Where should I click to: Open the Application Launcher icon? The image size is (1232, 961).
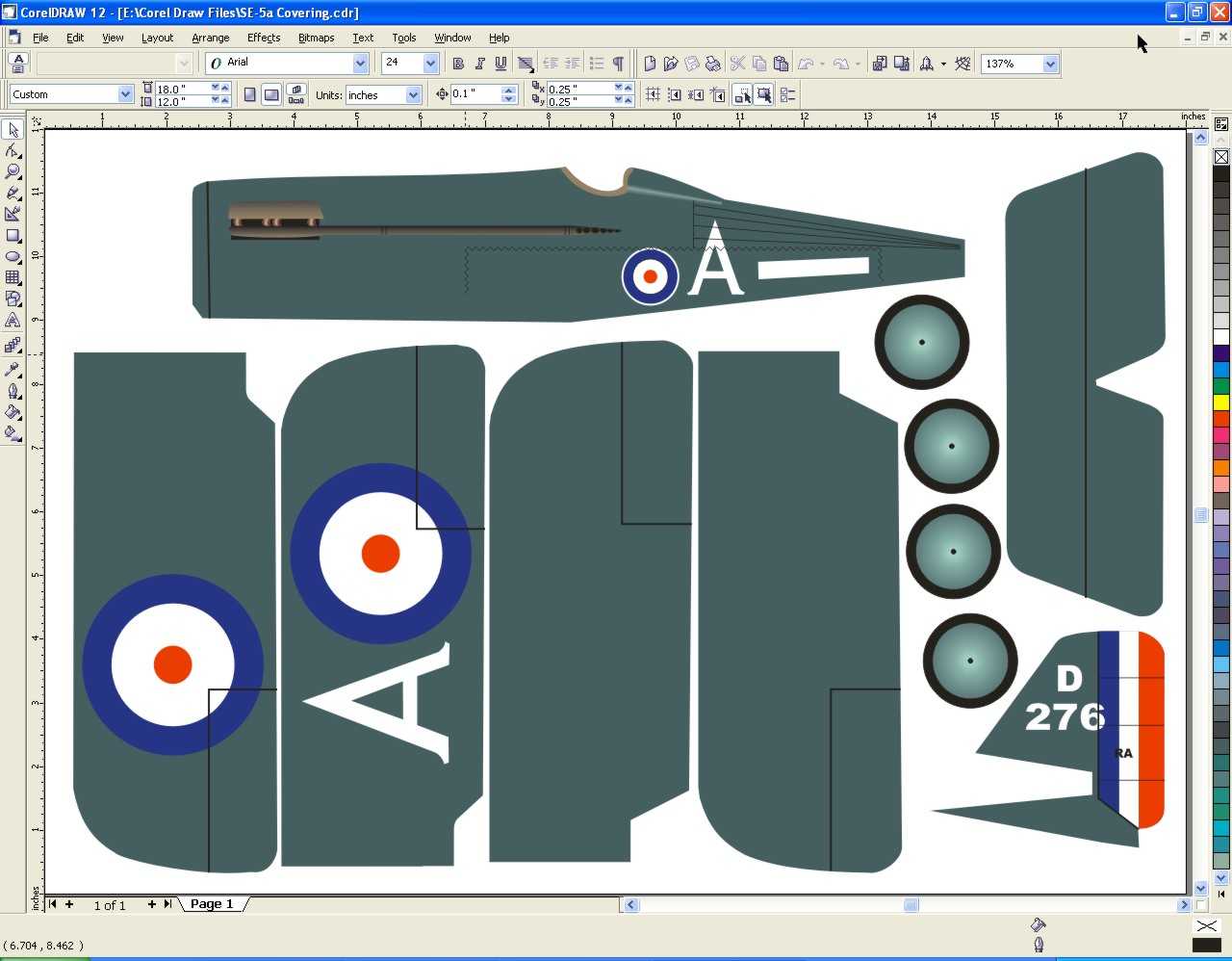(x=927, y=64)
